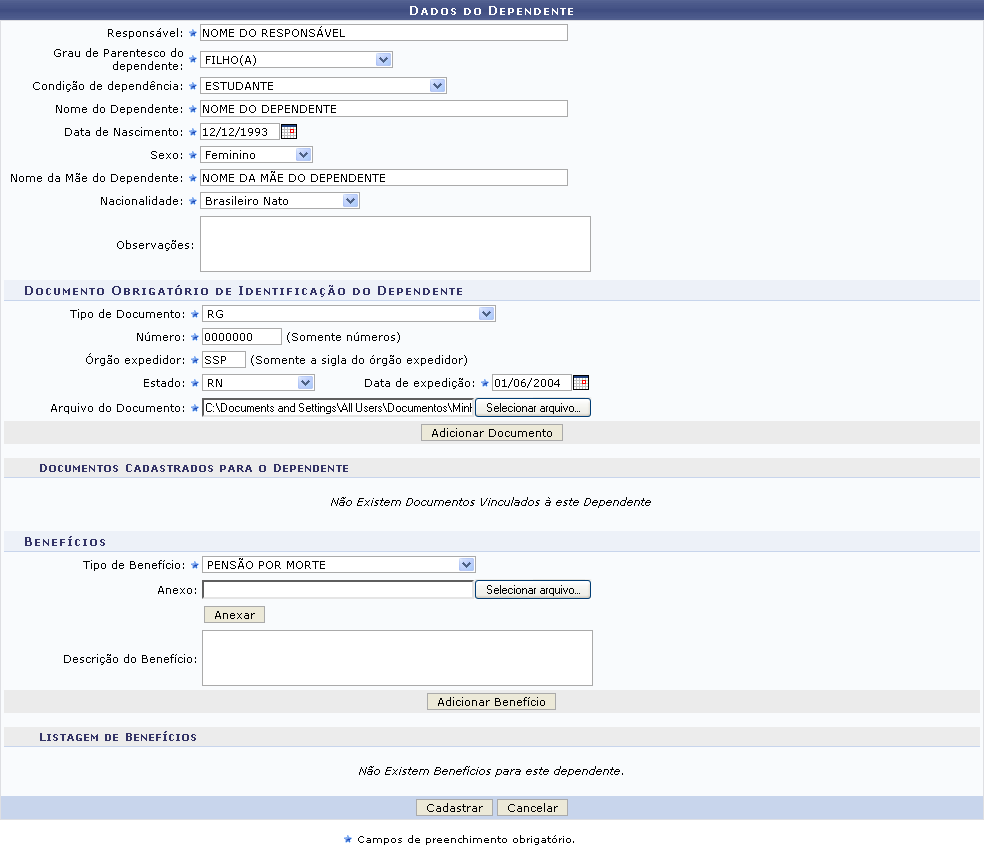Submit the form with Cadastrar
Viewport: 985px width, 845px height.
point(454,808)
